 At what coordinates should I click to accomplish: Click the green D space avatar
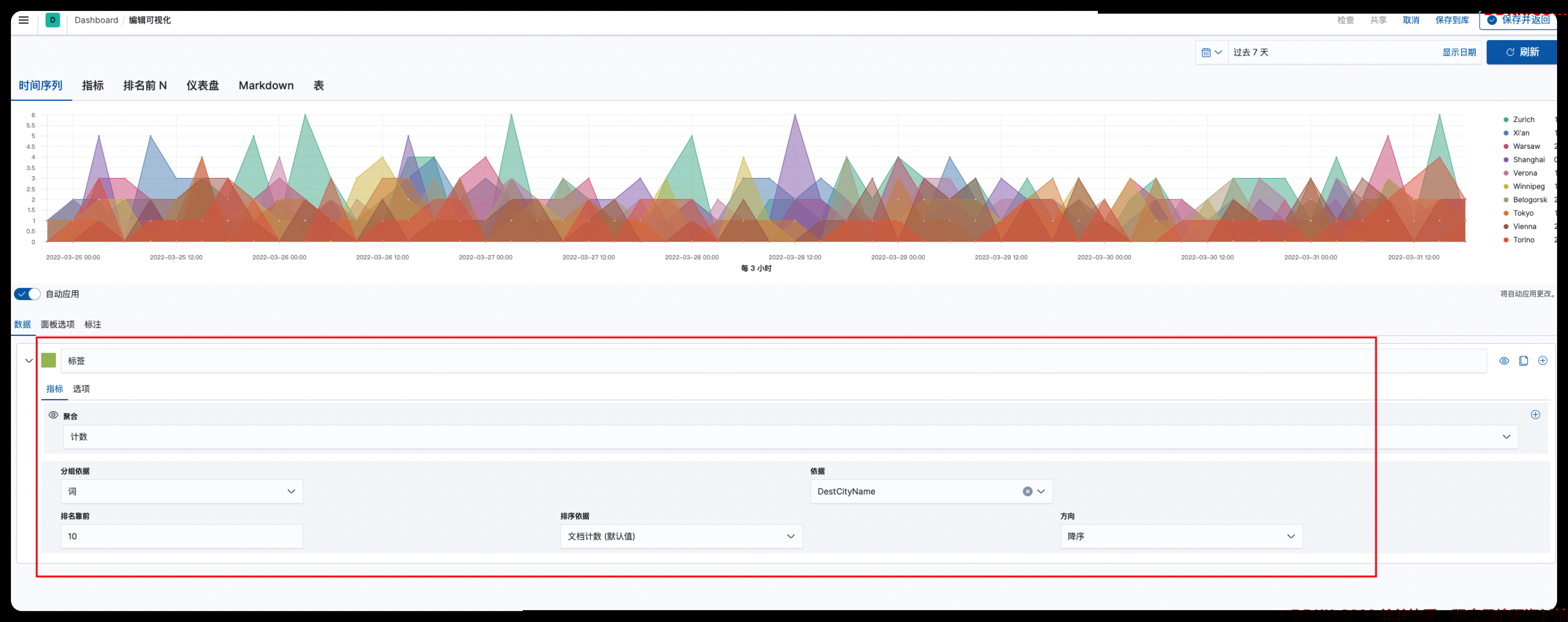(53, 20)
